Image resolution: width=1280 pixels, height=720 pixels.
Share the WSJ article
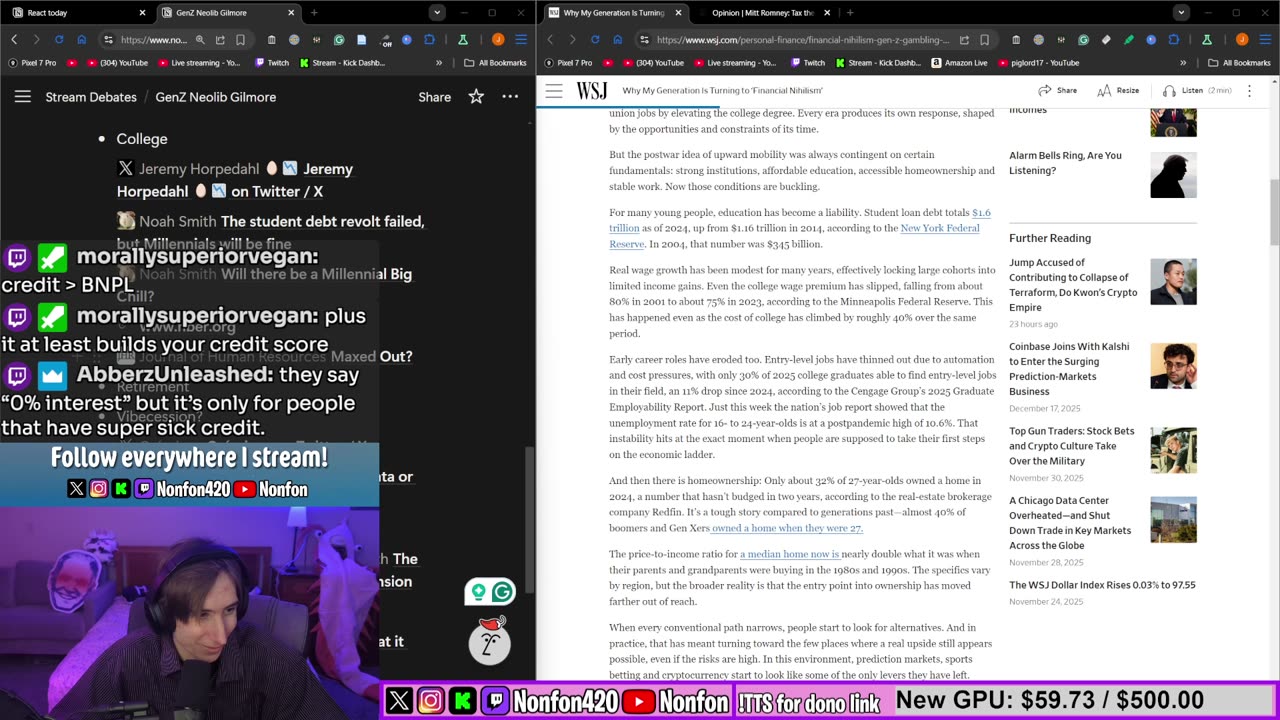point(1057,90)
